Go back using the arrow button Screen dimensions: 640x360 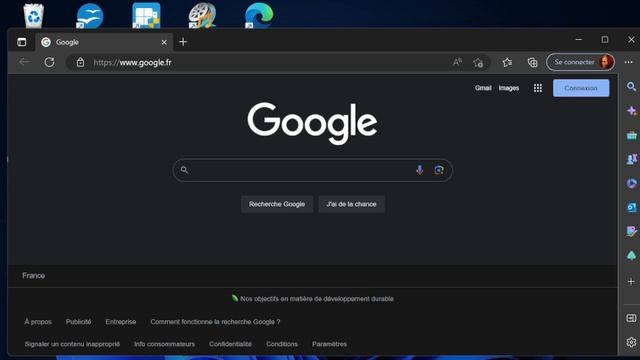point(24,62)
